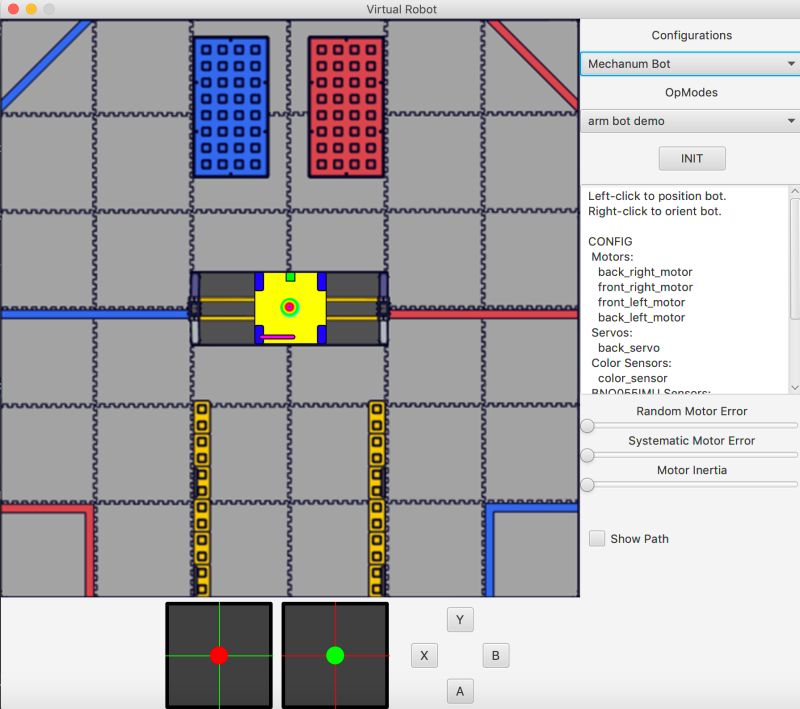
Task: Click the gamepad X button
Action: (x=424, y=655)
